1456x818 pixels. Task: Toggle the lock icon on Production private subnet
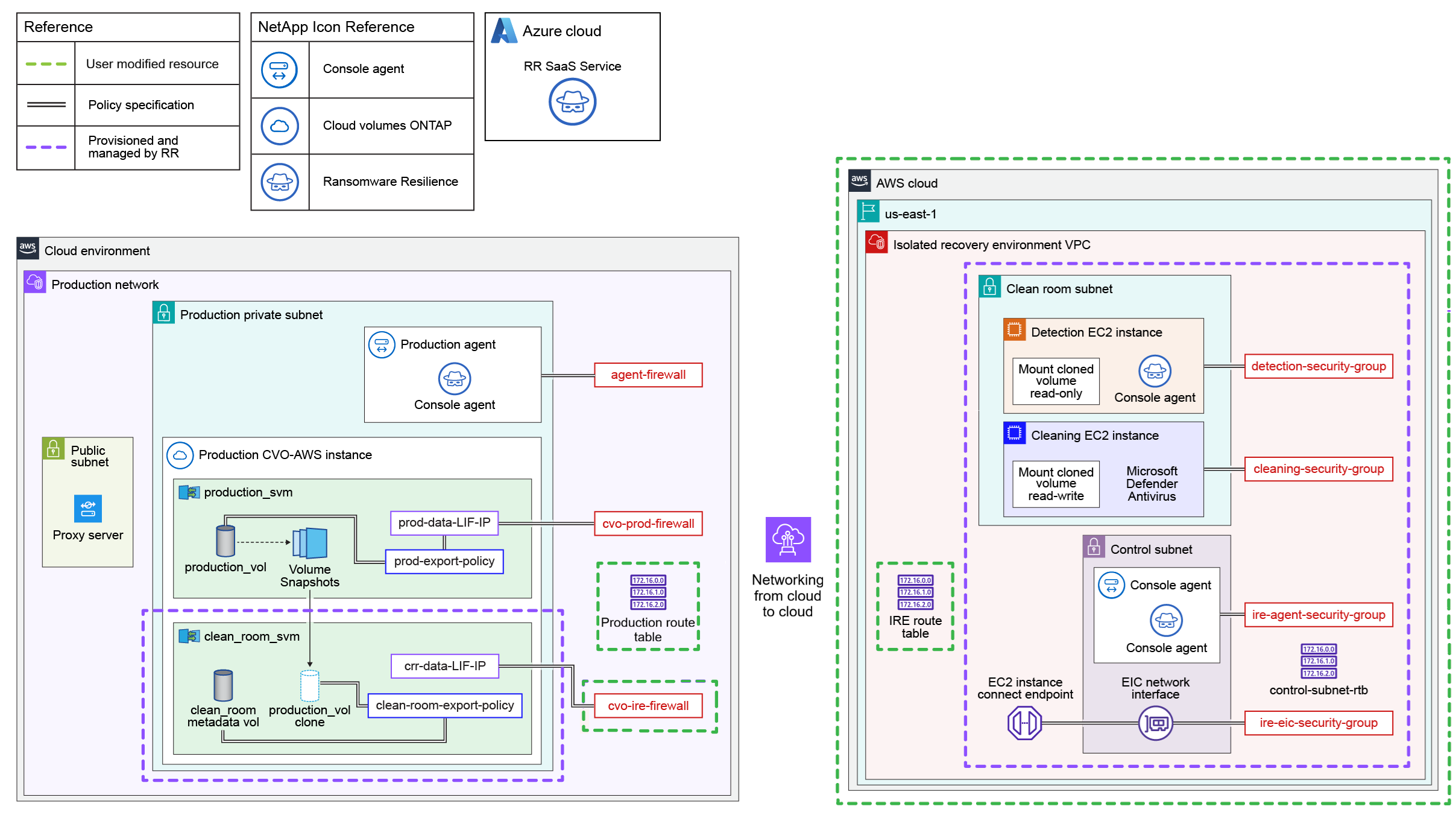click(164, 314)
